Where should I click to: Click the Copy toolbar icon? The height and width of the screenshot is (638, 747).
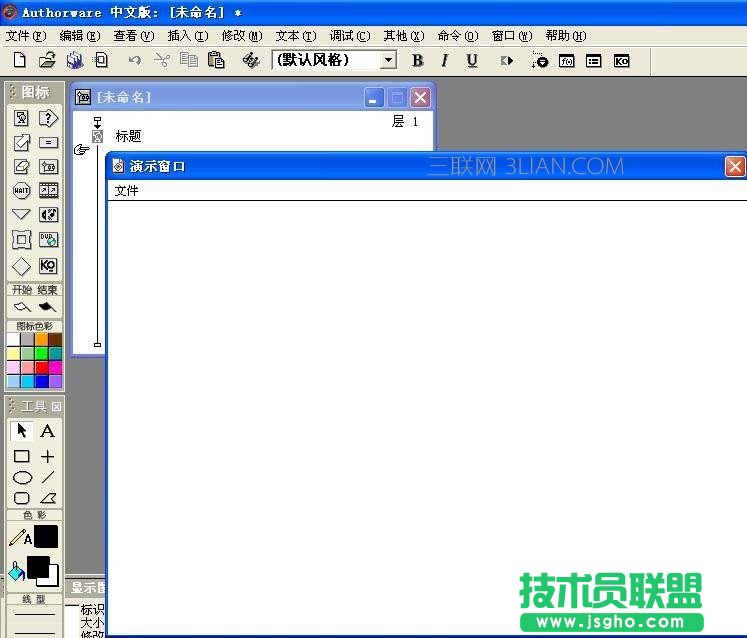tap(189, 61)
